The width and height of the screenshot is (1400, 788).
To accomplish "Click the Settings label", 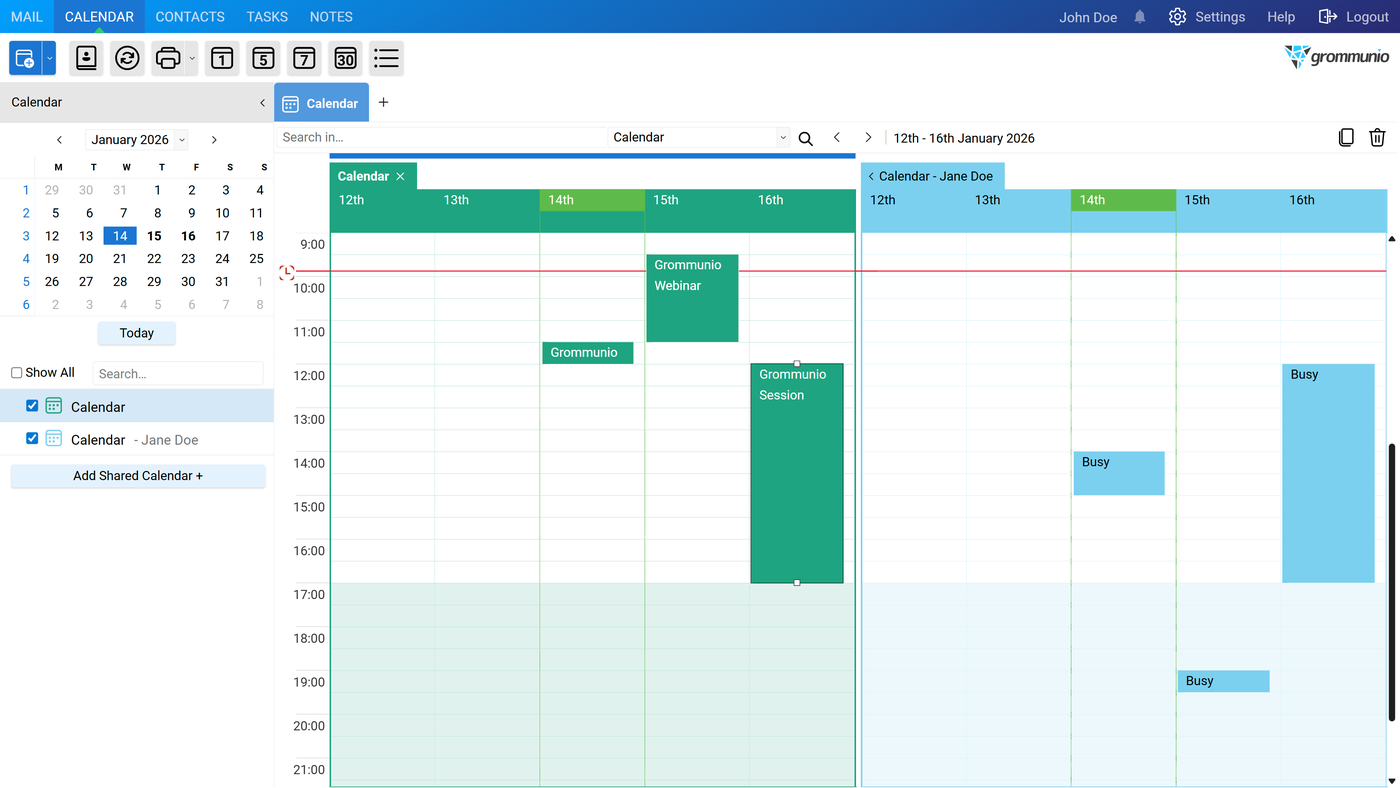I will click(1220, 17).
